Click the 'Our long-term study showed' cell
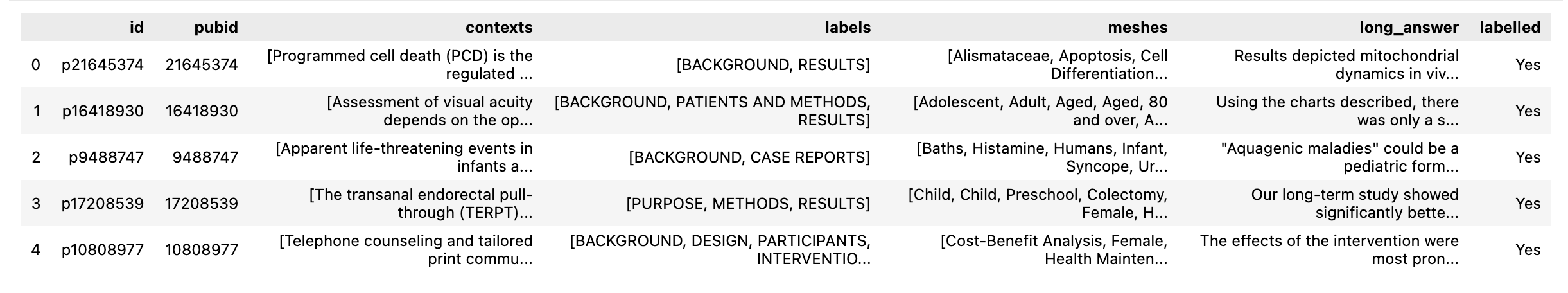 click(1355, 204)
